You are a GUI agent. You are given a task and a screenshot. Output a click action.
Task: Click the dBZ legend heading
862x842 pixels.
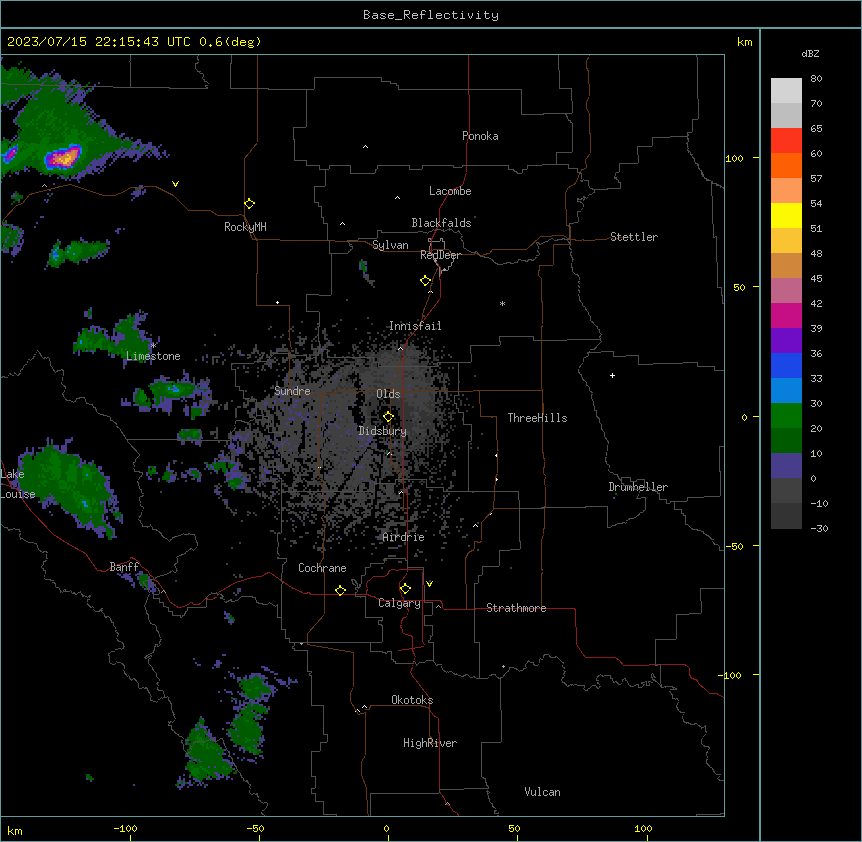[810, 54]
